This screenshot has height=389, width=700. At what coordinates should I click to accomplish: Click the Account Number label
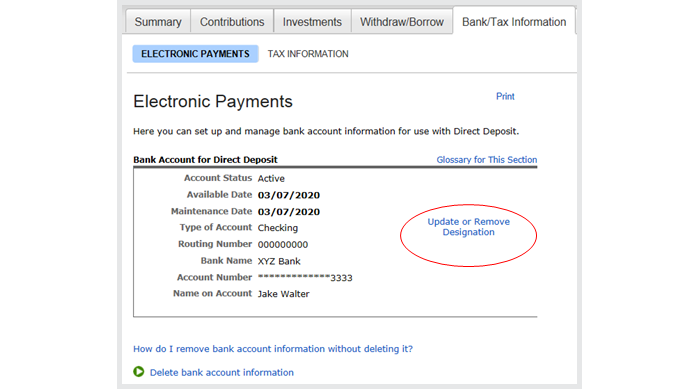click(x=215, y=277)
